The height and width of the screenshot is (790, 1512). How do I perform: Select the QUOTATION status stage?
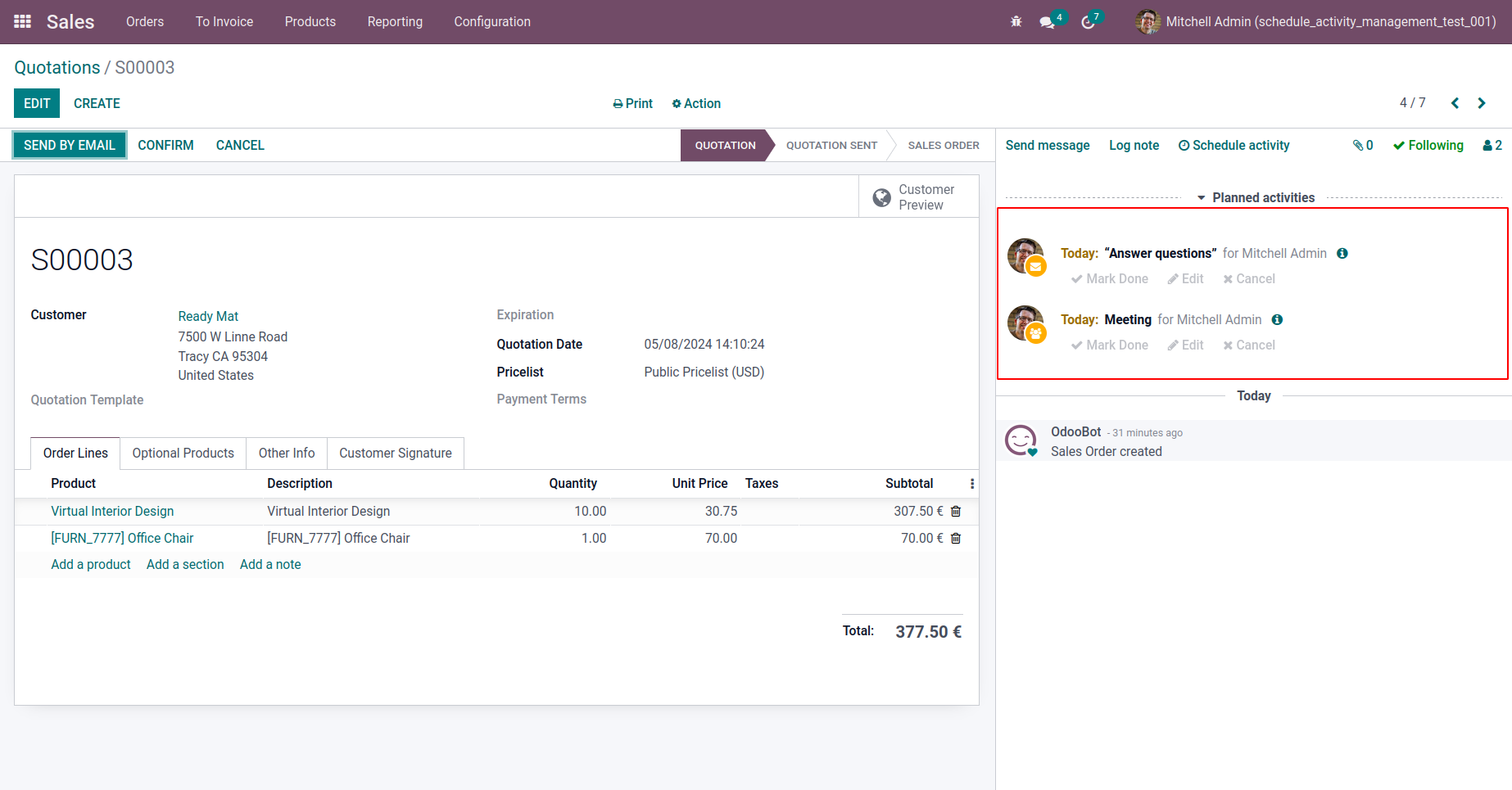726,145
